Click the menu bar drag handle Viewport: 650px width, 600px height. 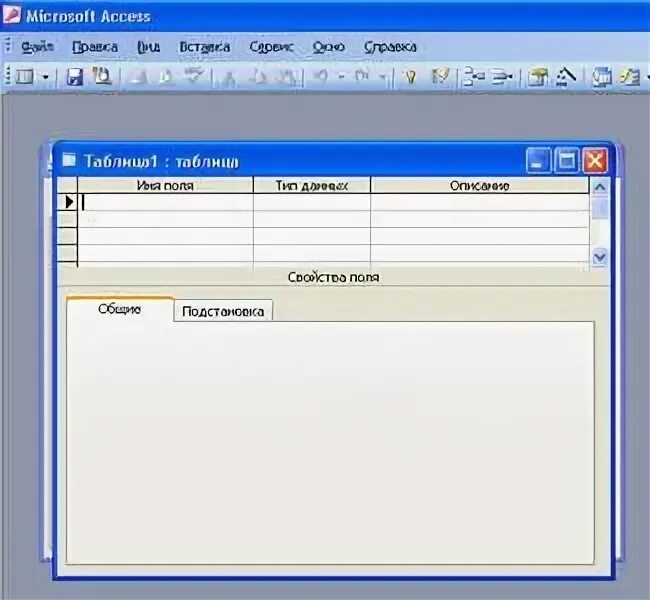tap(7, 45)
